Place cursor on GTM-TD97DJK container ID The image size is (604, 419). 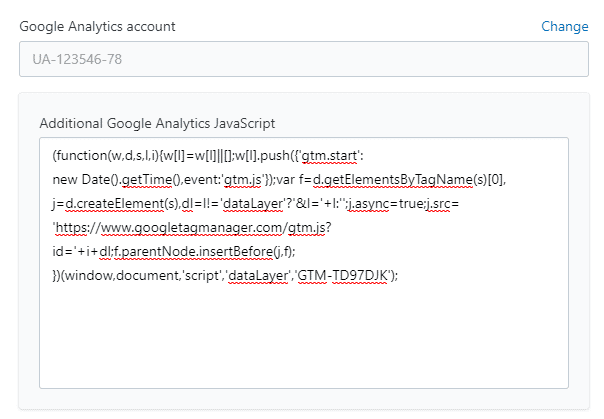click(343, 276)
